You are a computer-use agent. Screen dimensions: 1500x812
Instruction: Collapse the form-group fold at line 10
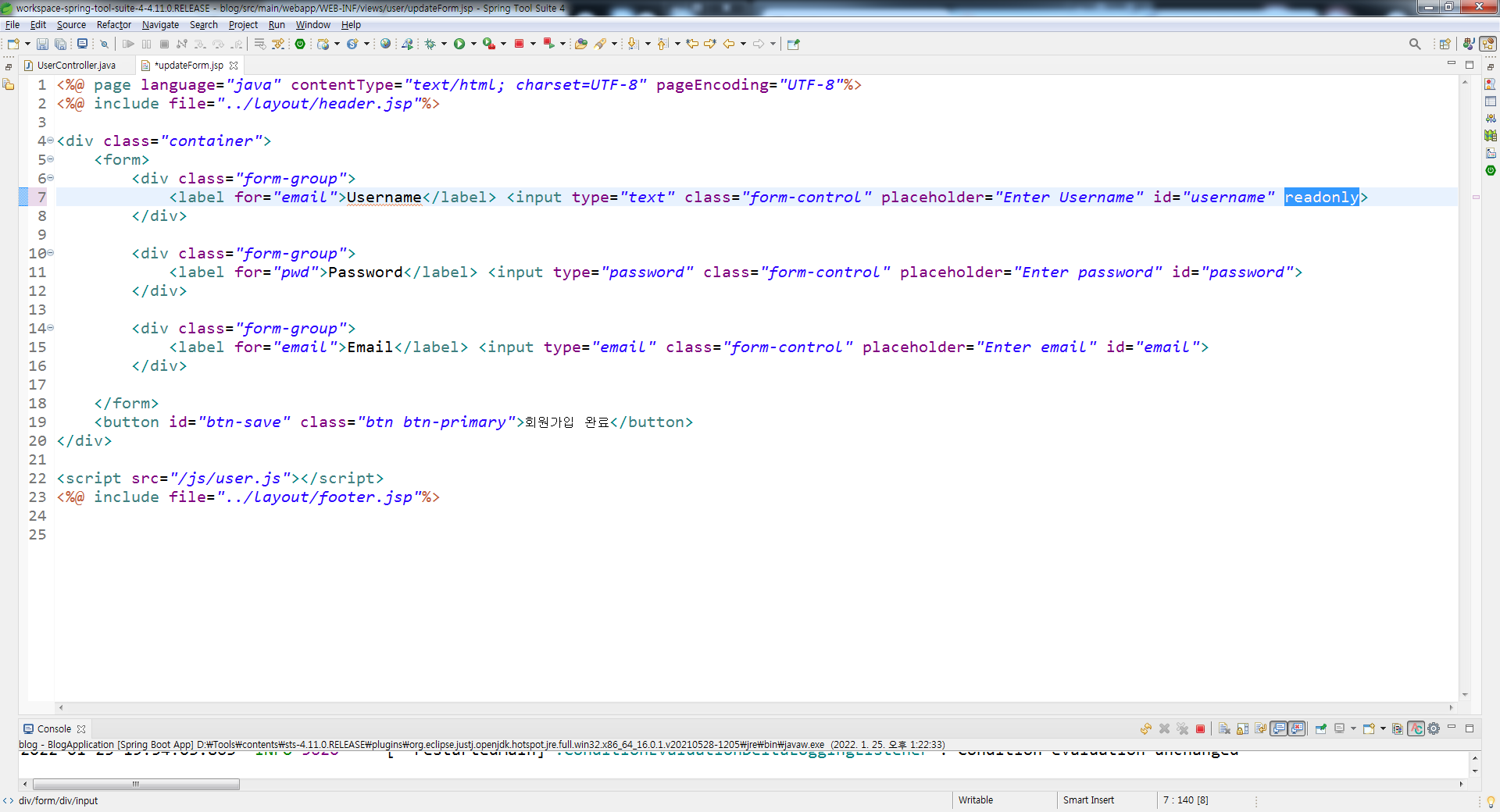(51, 253)
